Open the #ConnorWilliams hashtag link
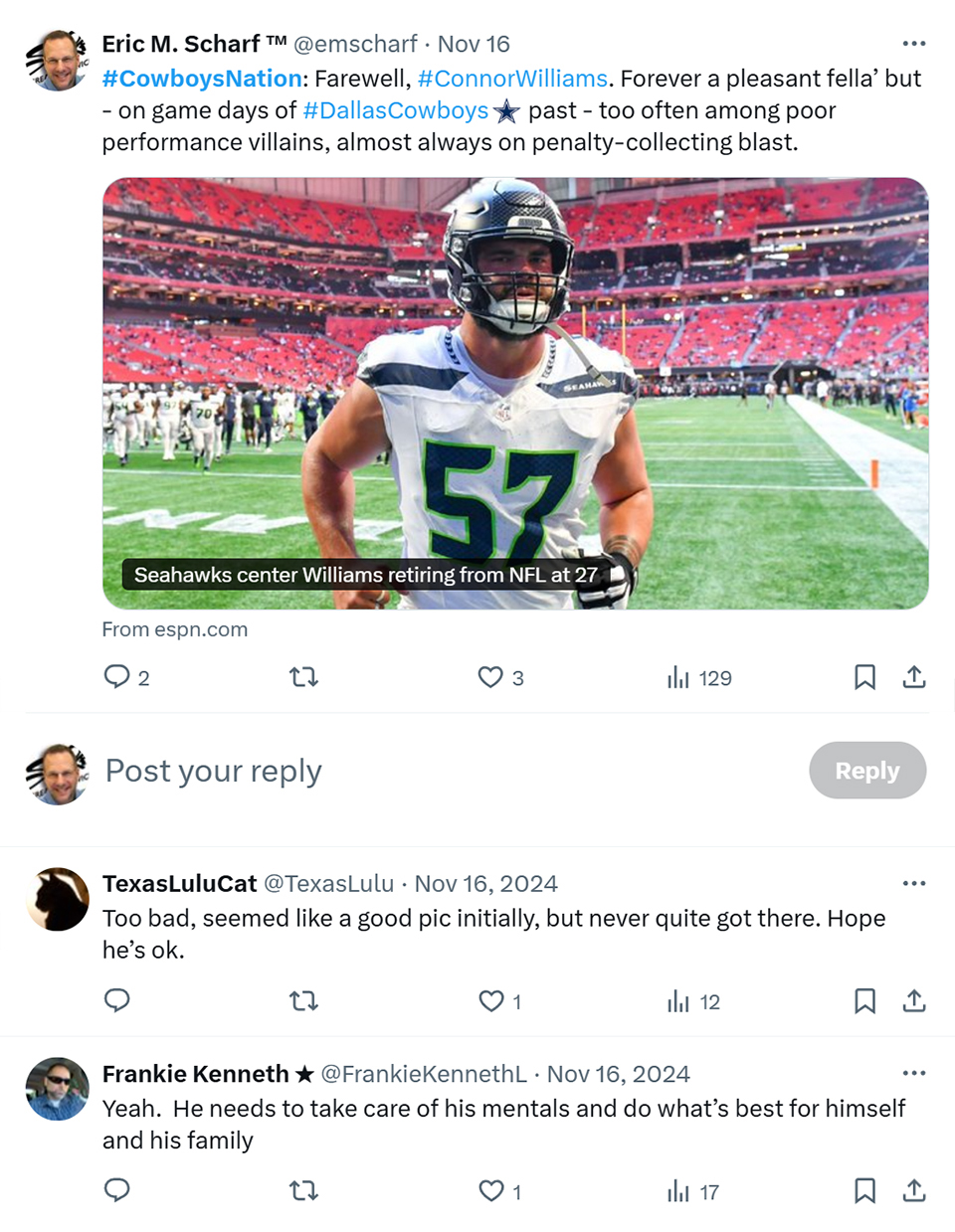 512,79
